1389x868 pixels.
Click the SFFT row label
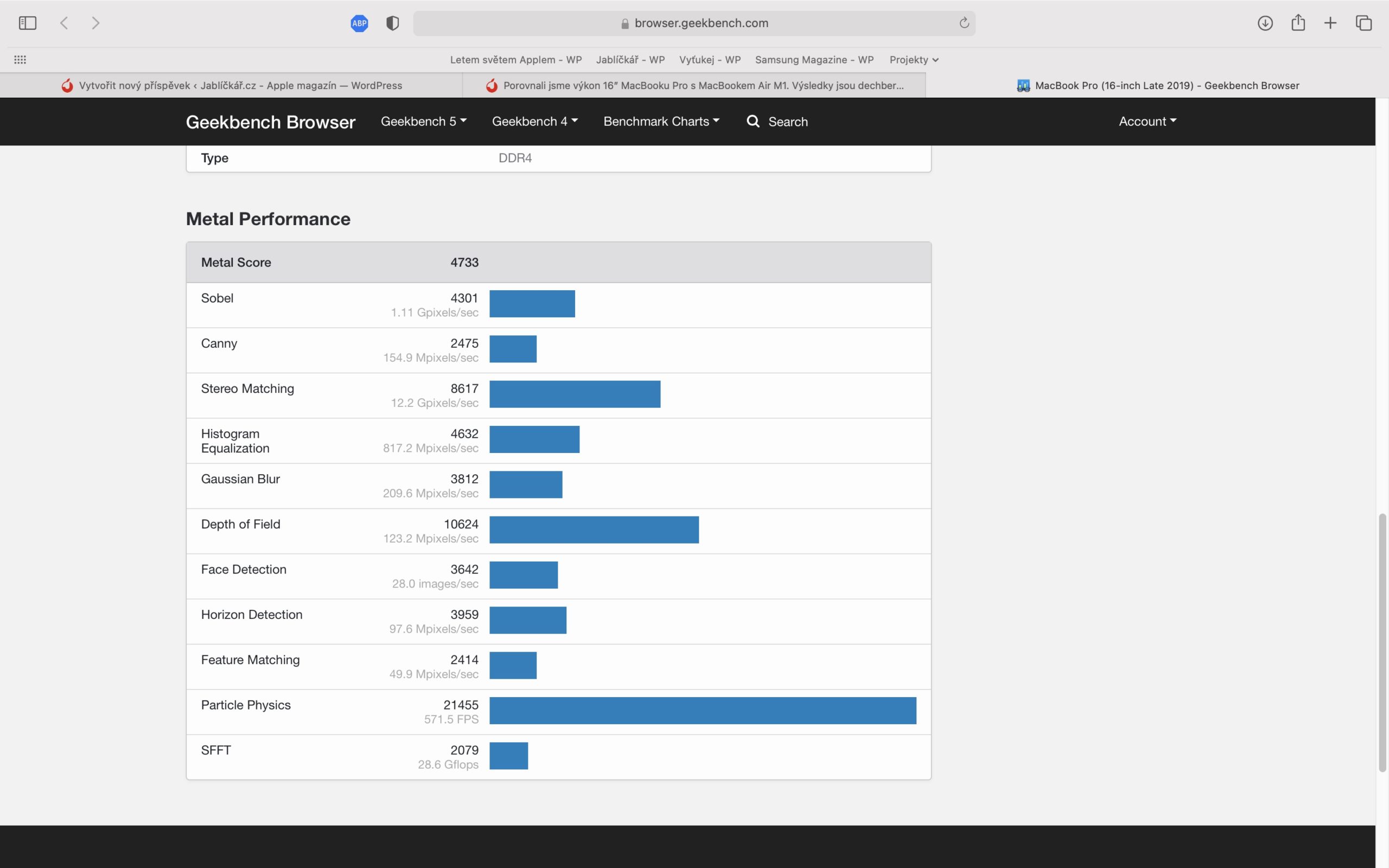pyautogui.click(x=216, y=750)
